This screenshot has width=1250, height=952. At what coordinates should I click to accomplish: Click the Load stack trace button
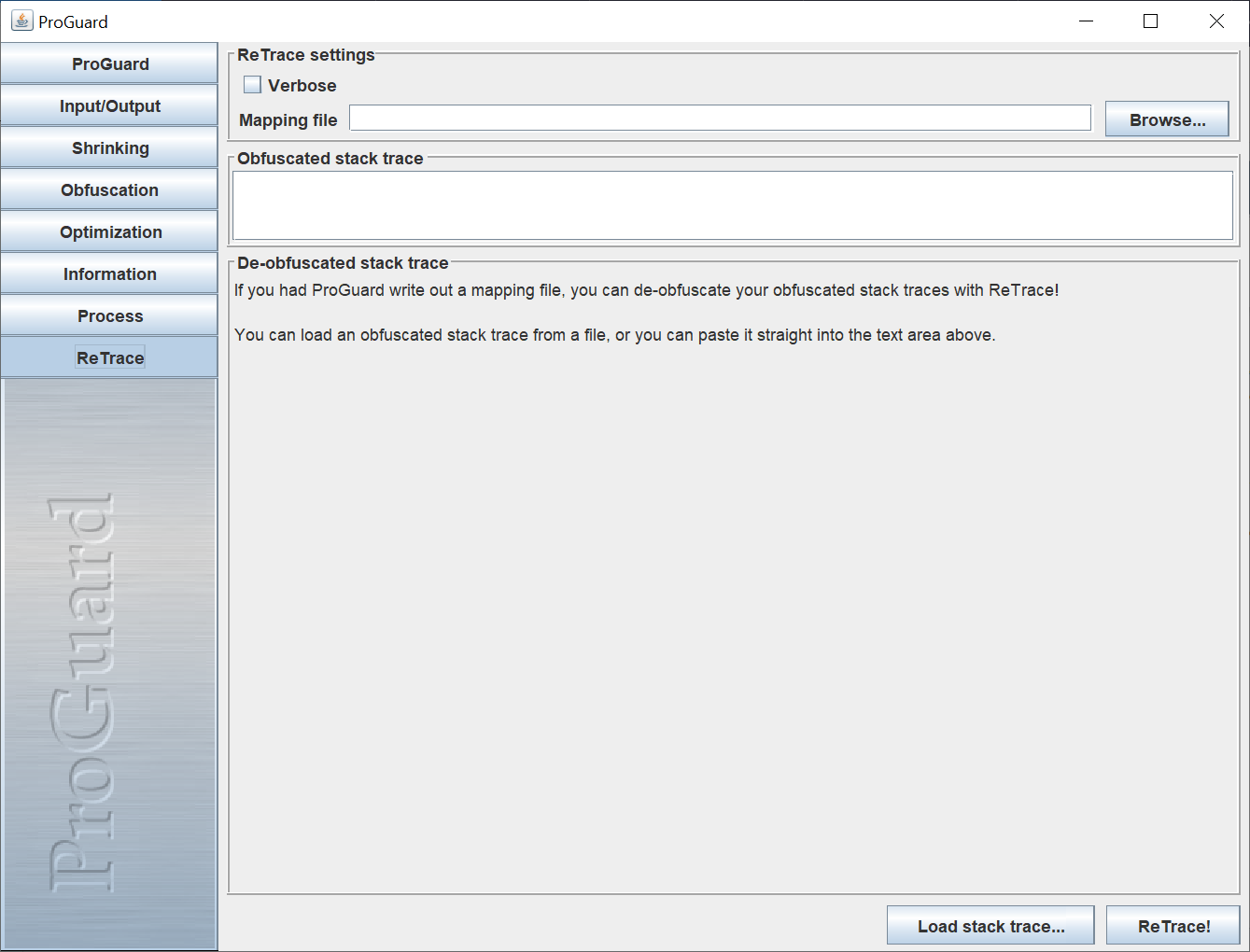coord(990,926)
